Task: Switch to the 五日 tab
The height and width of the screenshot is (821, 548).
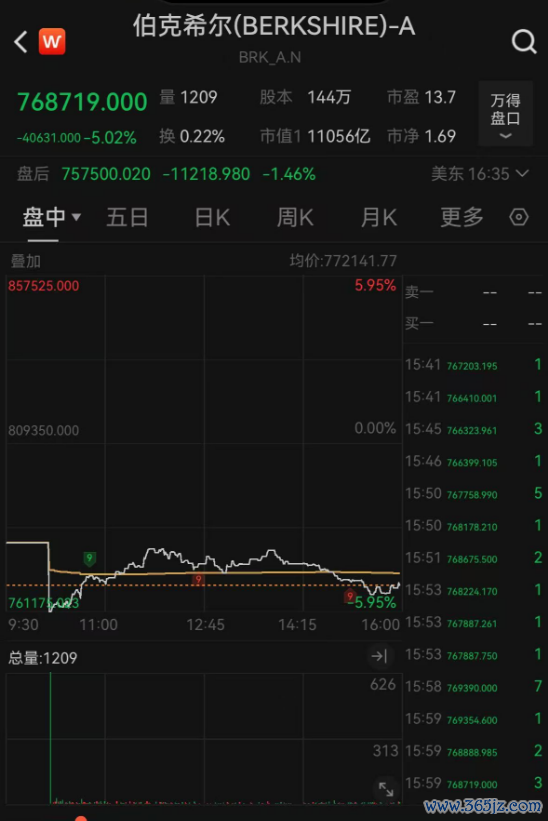Action: [x=127, y=217]
